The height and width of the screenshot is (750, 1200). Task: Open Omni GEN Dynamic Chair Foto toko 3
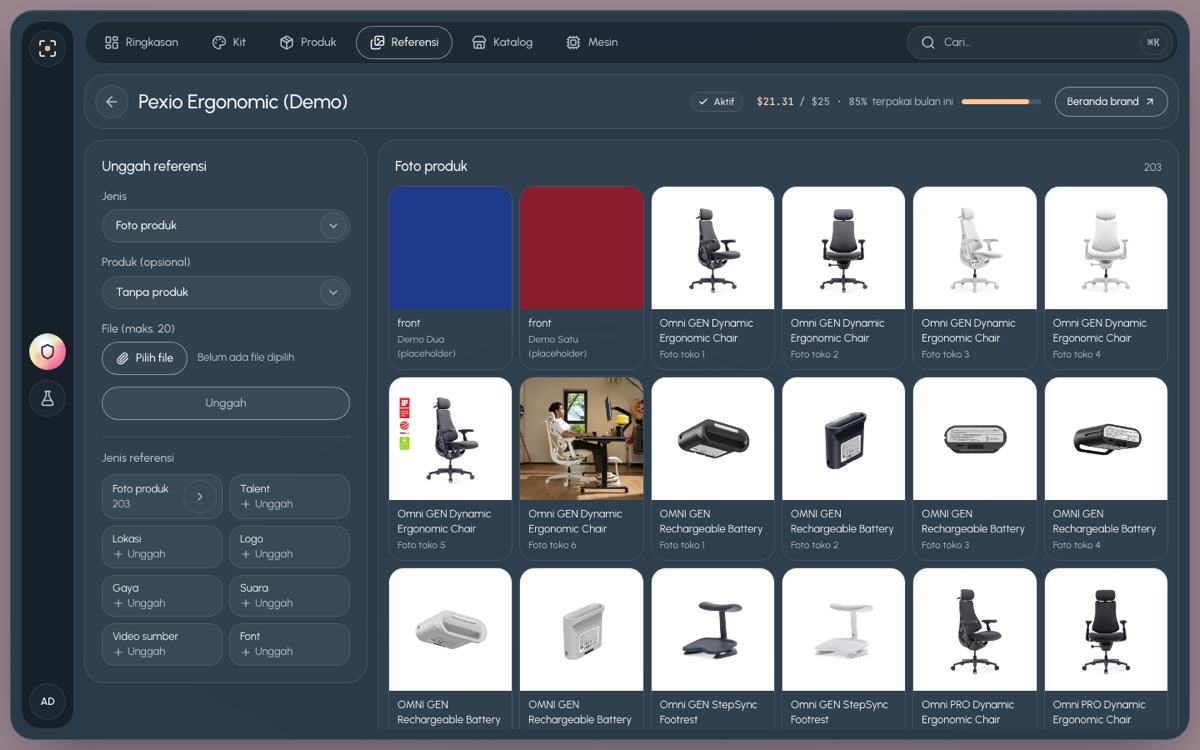(x=974, y=278)
